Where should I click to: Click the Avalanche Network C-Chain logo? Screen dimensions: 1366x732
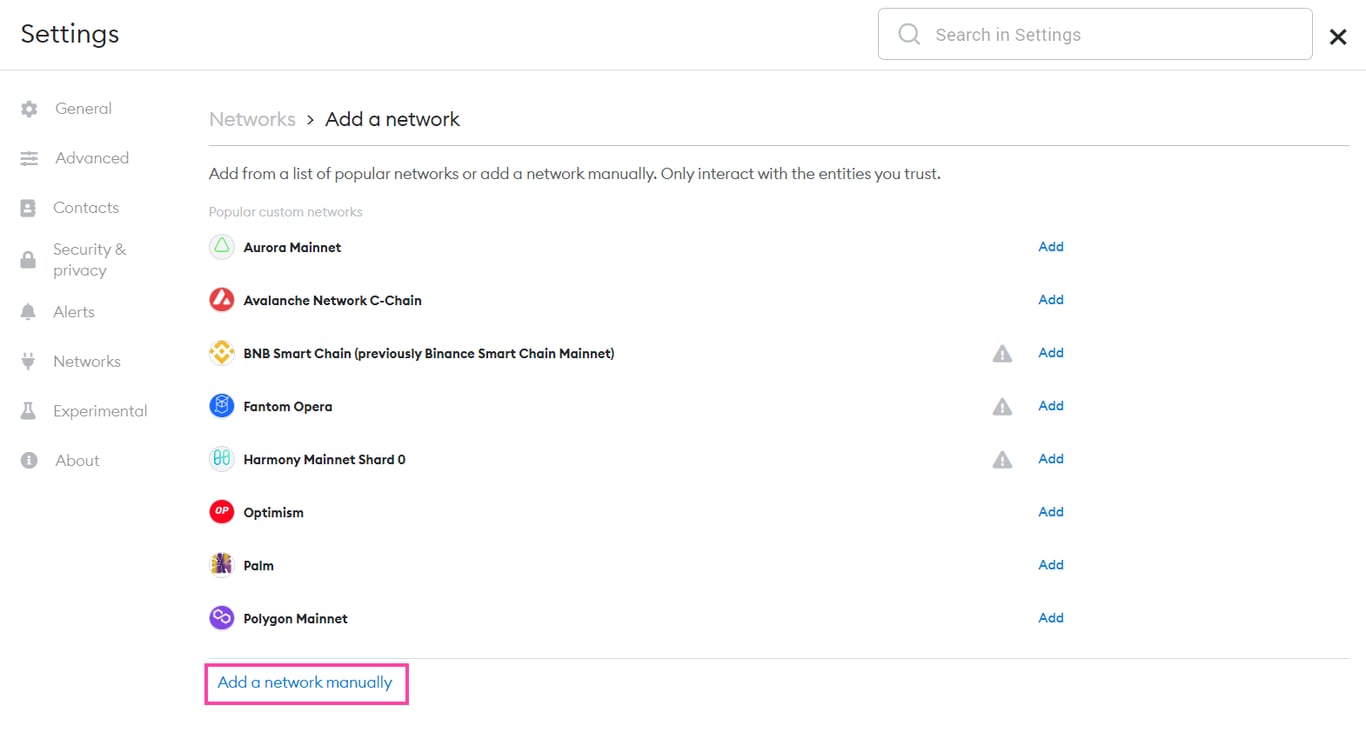221,299
